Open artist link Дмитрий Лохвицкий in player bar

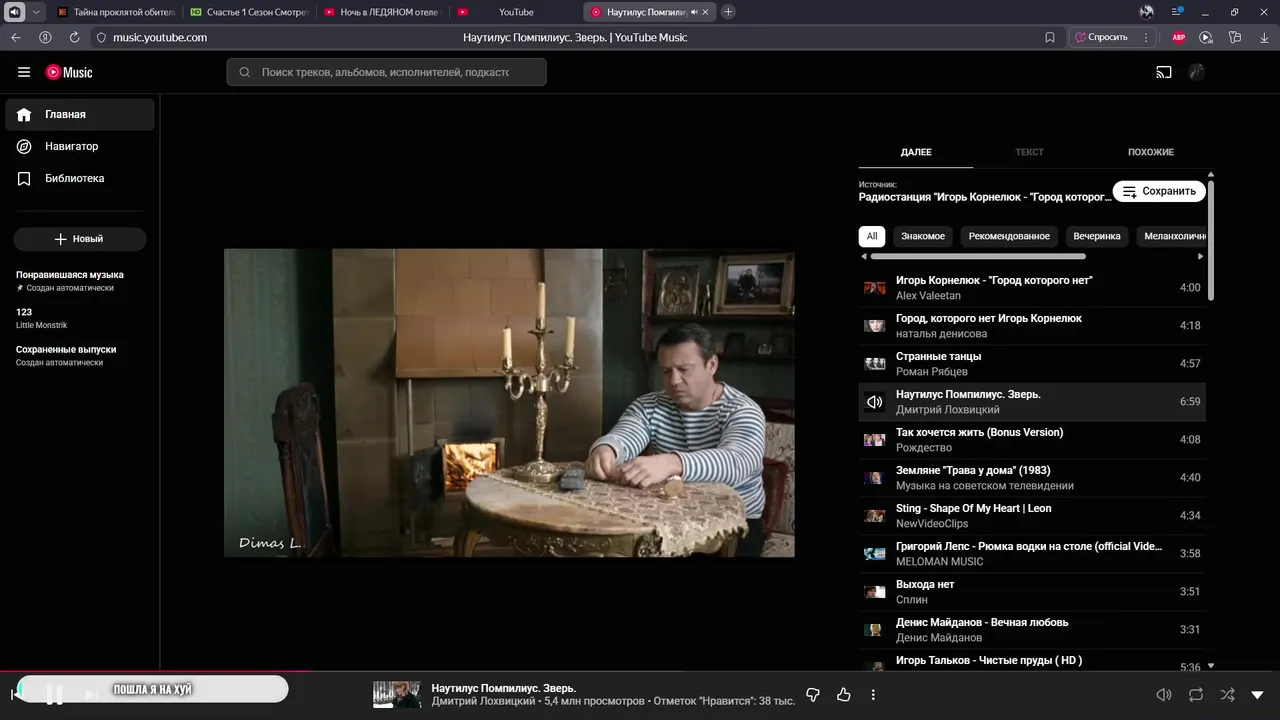[483, 702]
